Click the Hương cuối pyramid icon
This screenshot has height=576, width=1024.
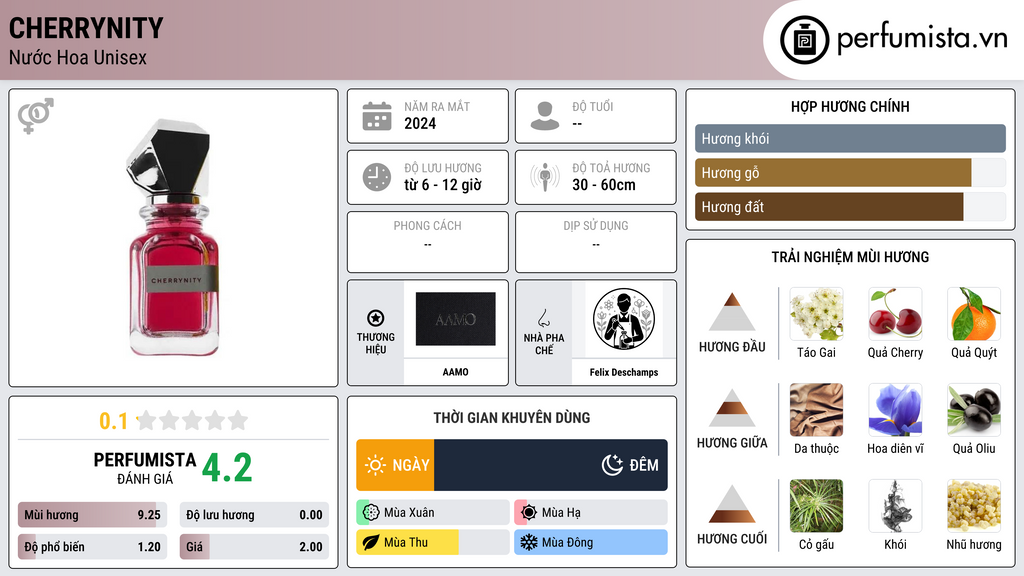click(x=732, y=504)
